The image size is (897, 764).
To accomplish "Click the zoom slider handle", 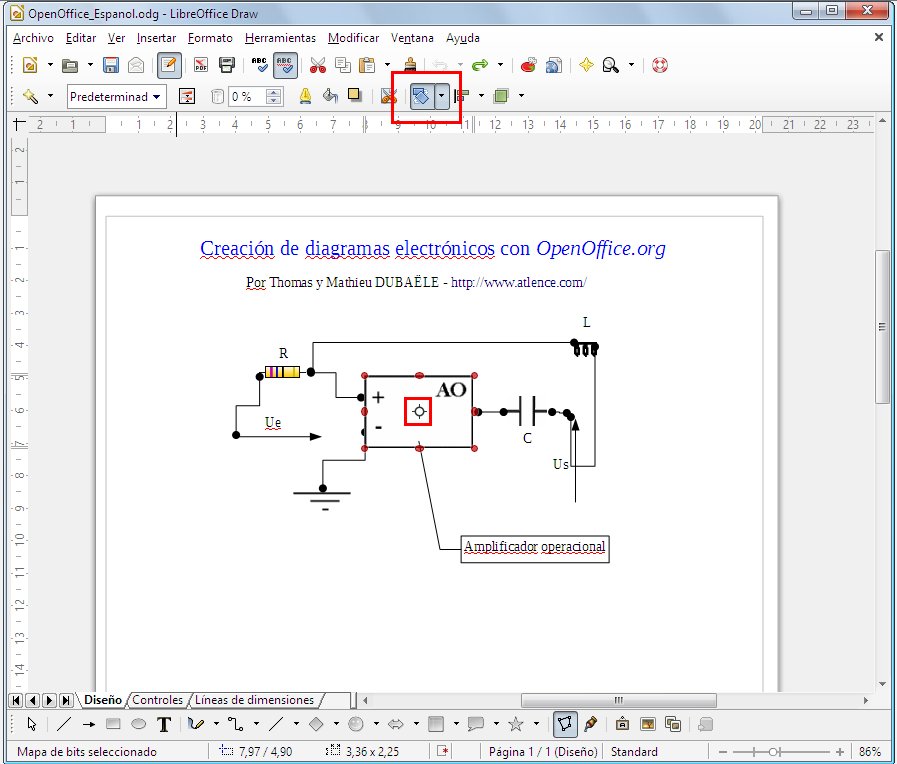I will tap(773, 752).
